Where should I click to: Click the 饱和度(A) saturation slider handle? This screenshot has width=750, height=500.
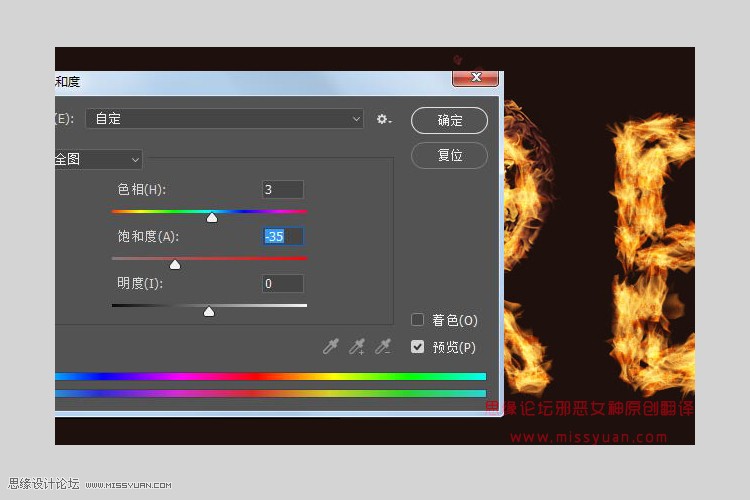(175, 265)
